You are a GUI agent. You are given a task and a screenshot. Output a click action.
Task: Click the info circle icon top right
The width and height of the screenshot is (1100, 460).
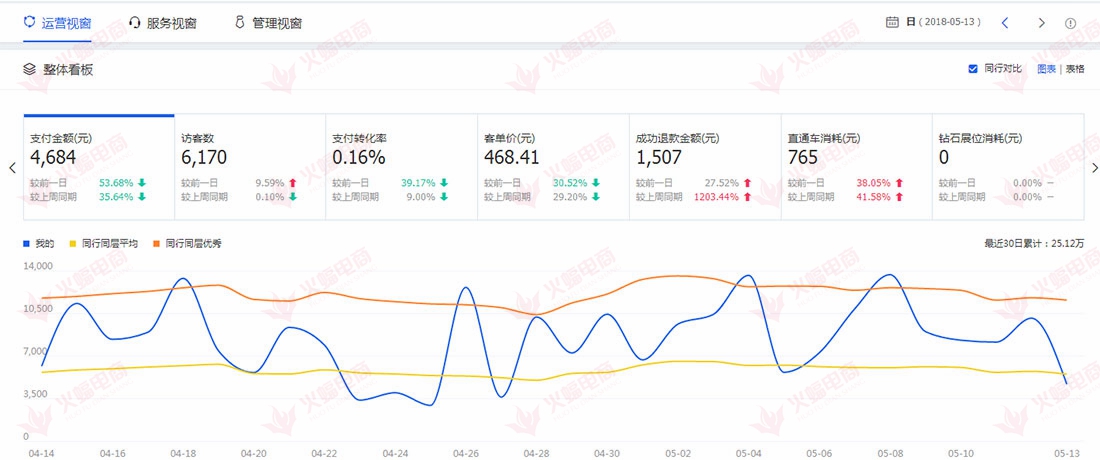1071,22
